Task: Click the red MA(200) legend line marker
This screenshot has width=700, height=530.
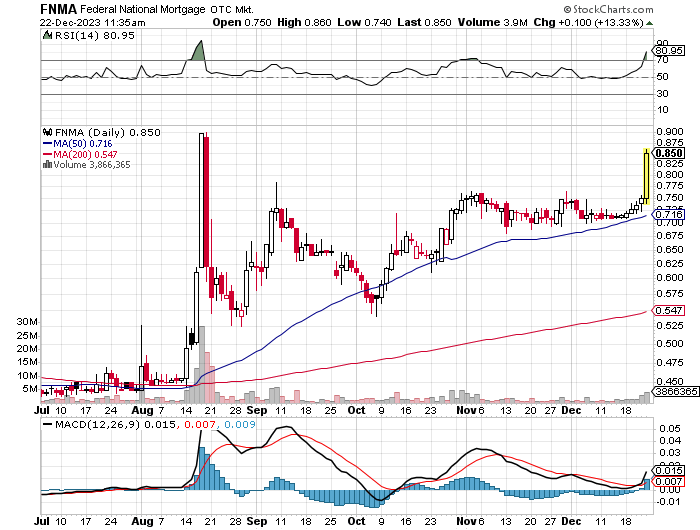Action: pyautogui.click(x=47, y=154)
